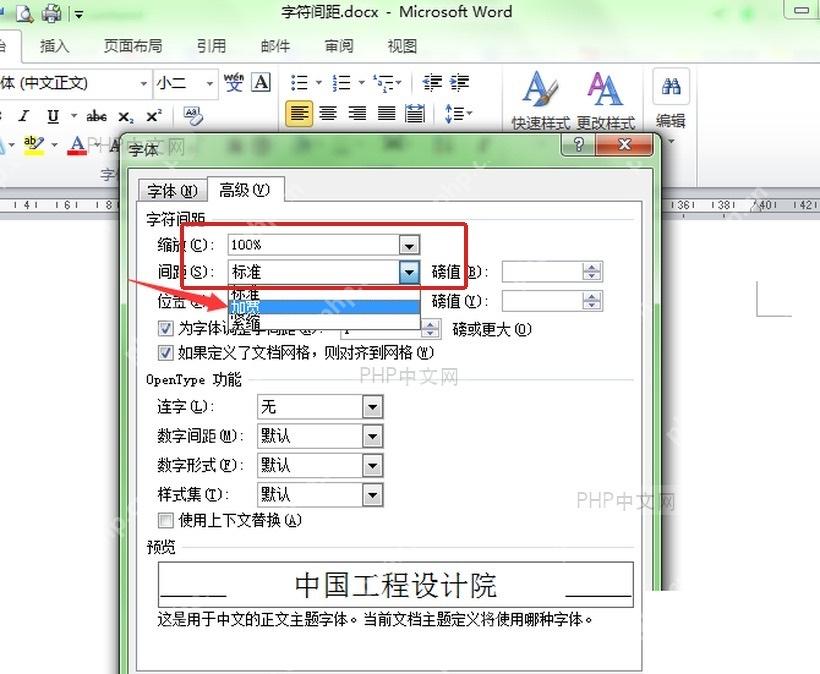This screenshot has width=820, height=674.
Task: Expand the 样式集(T) dropdown
Action: click(372, 495)
